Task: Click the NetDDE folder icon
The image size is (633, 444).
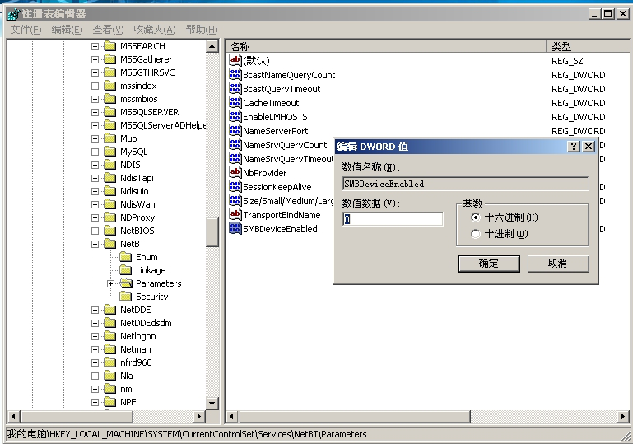Action: tap(110, 310)
